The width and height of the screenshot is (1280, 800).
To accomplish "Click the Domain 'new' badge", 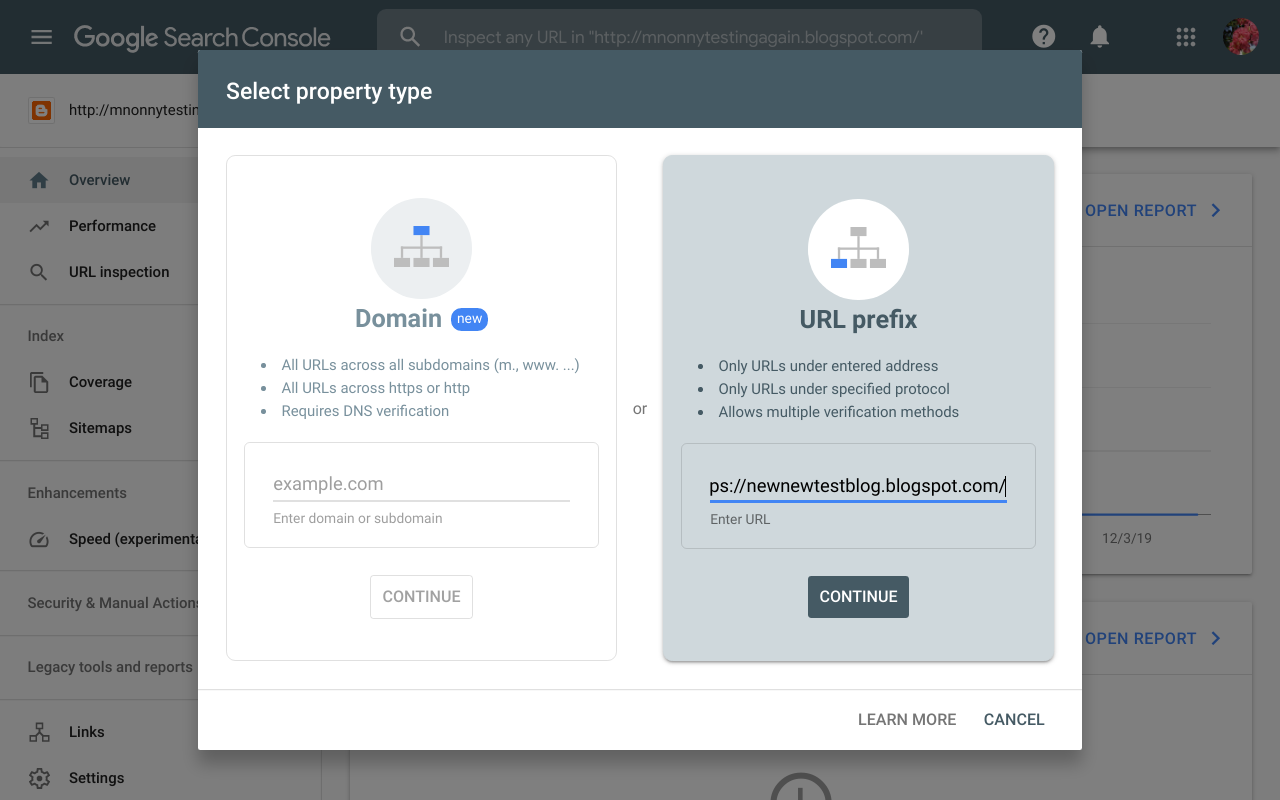I will [469, 319].
